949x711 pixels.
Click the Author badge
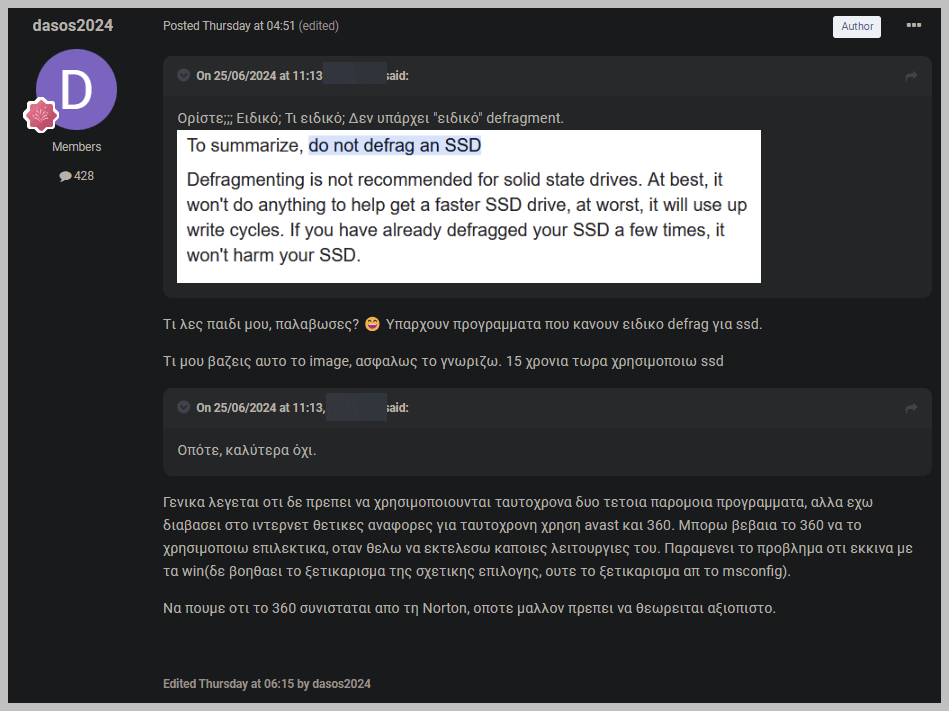(x=856, y=26)
